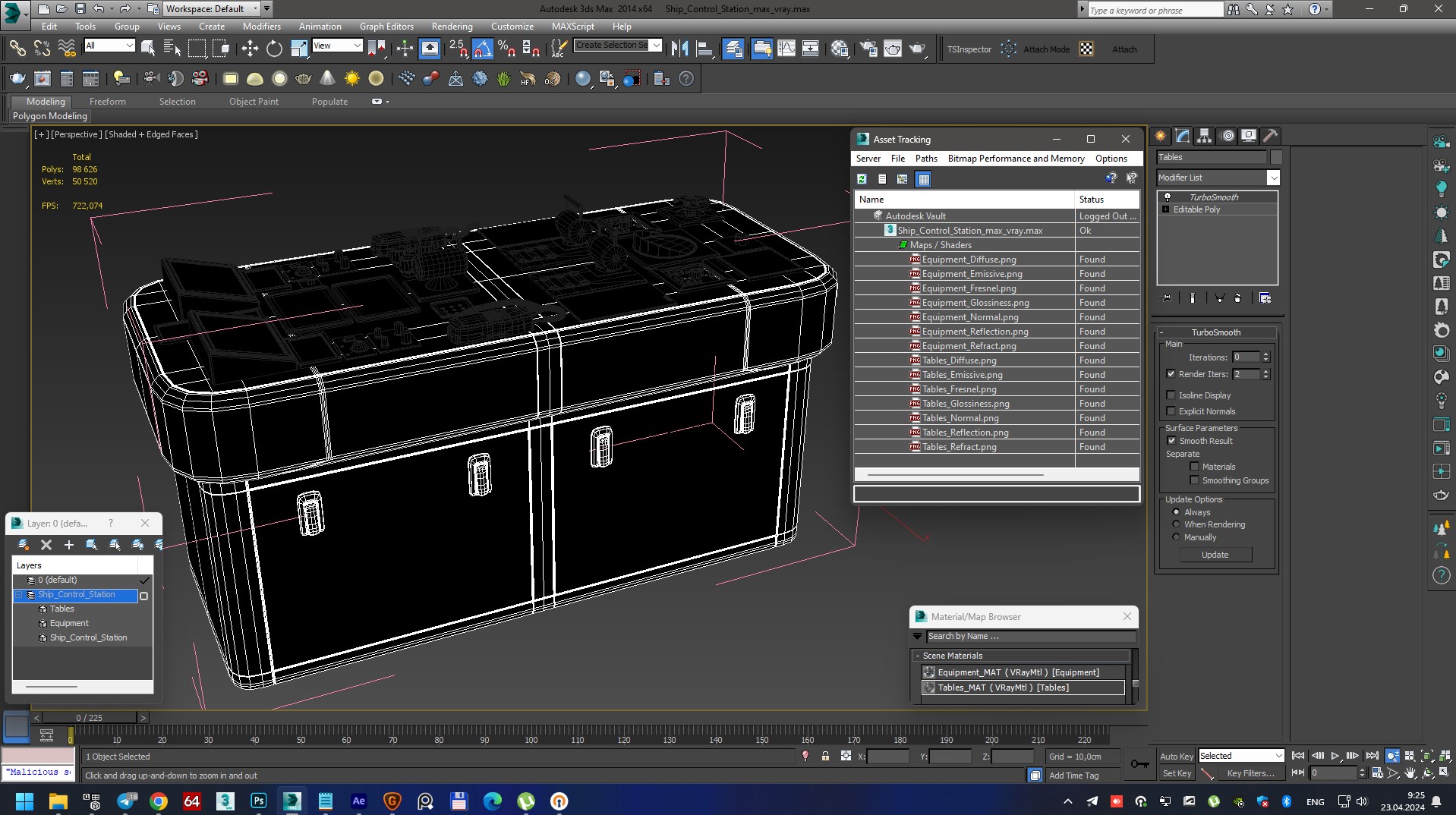Click Refresh icon in Asset Tracking
Viewport: 1456px width, 815px height.
click(x=862, y=179)
